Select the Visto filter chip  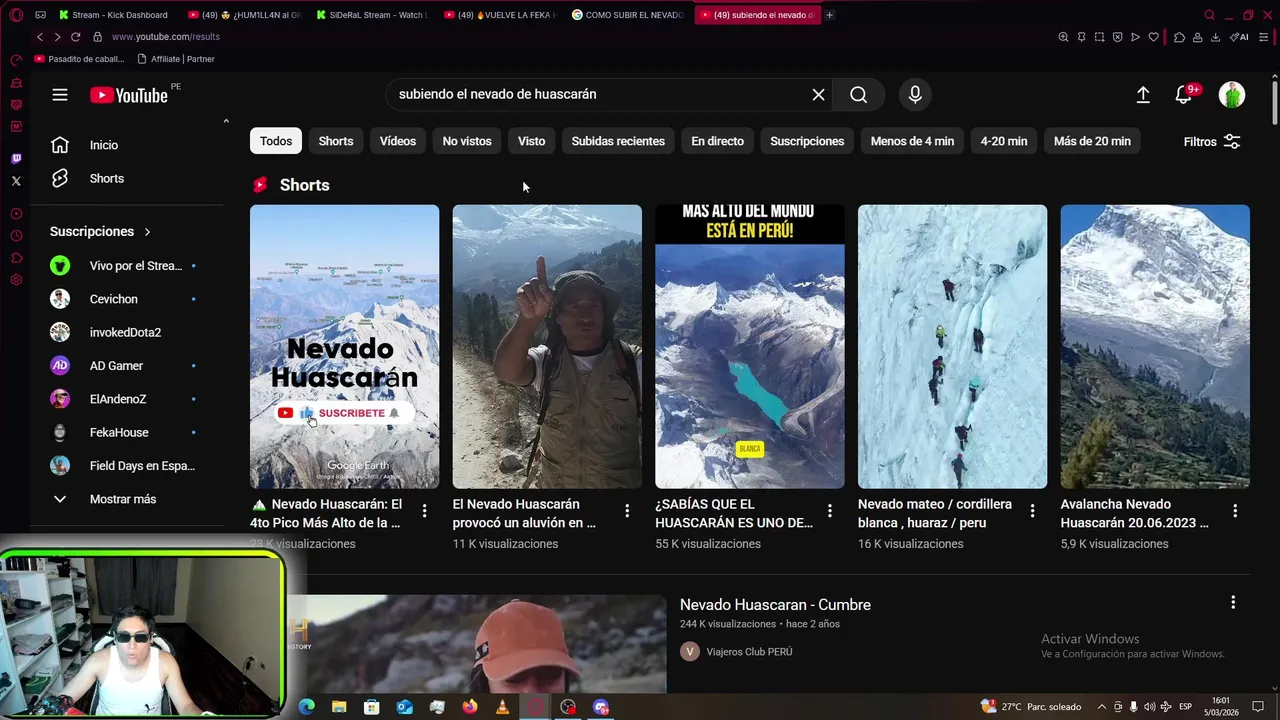(531, 141)
